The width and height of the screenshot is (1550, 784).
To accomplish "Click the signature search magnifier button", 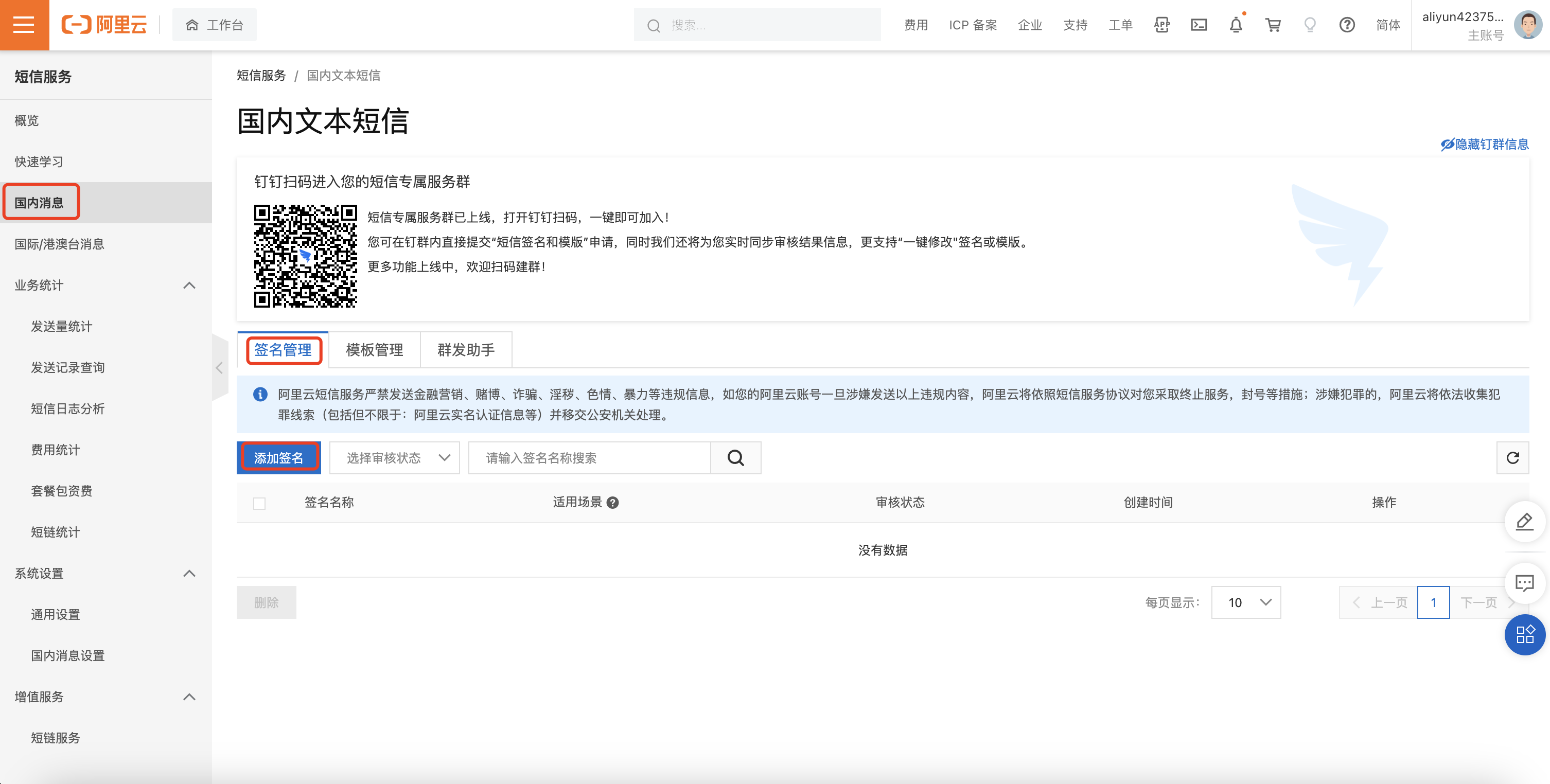I will click(x=735, y=458).
